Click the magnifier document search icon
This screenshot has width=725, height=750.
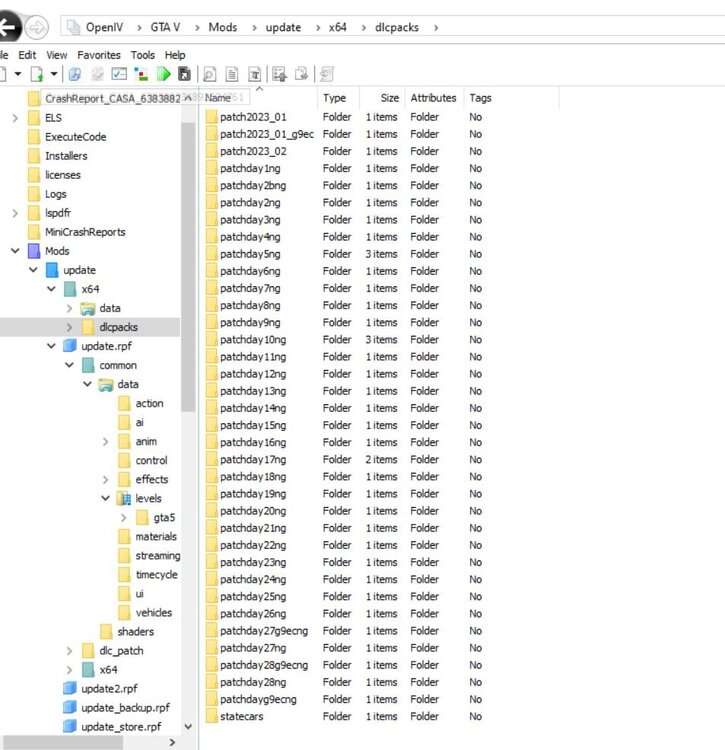[x=209, y=74]
